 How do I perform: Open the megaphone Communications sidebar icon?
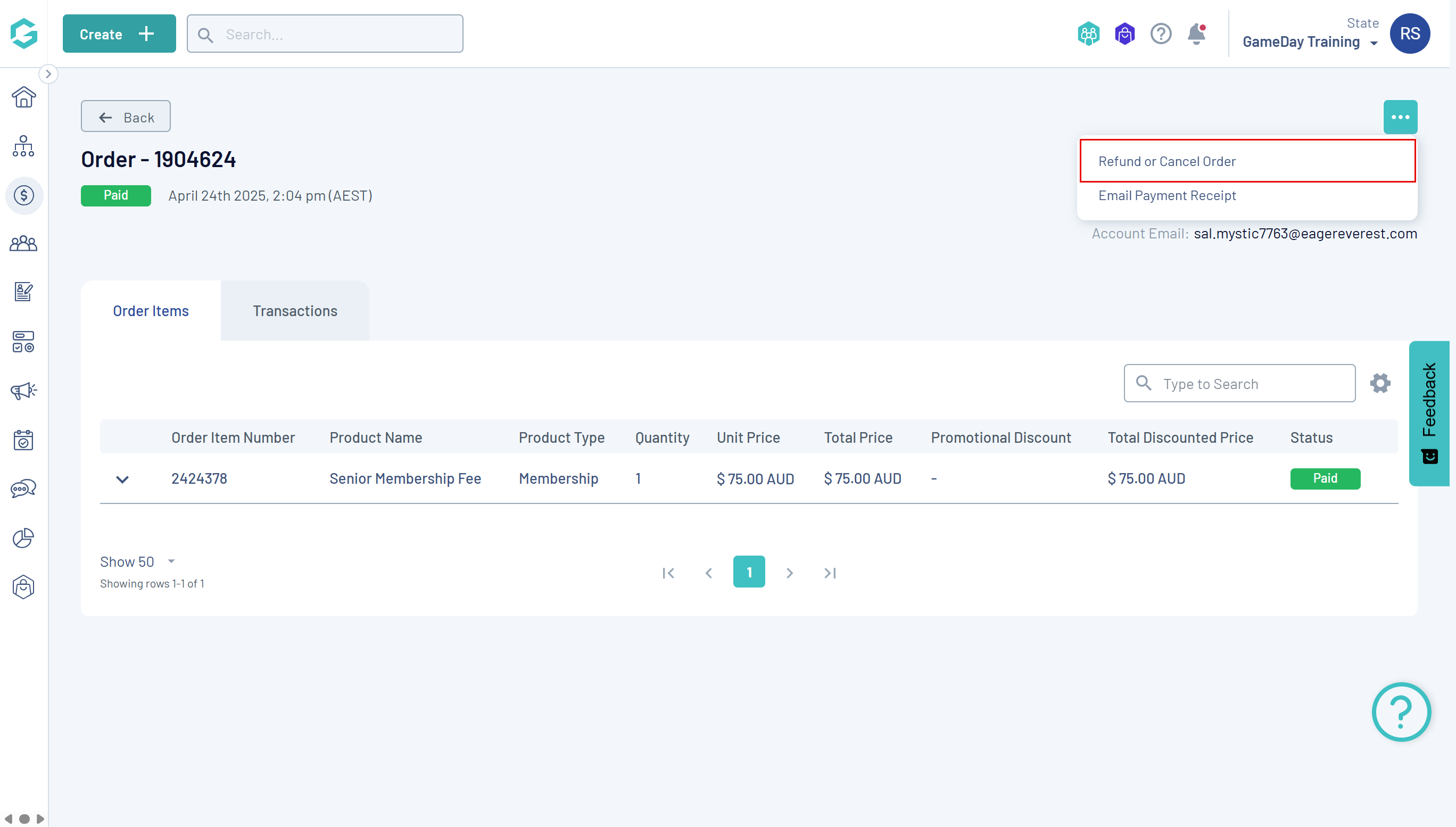[23, 391]
